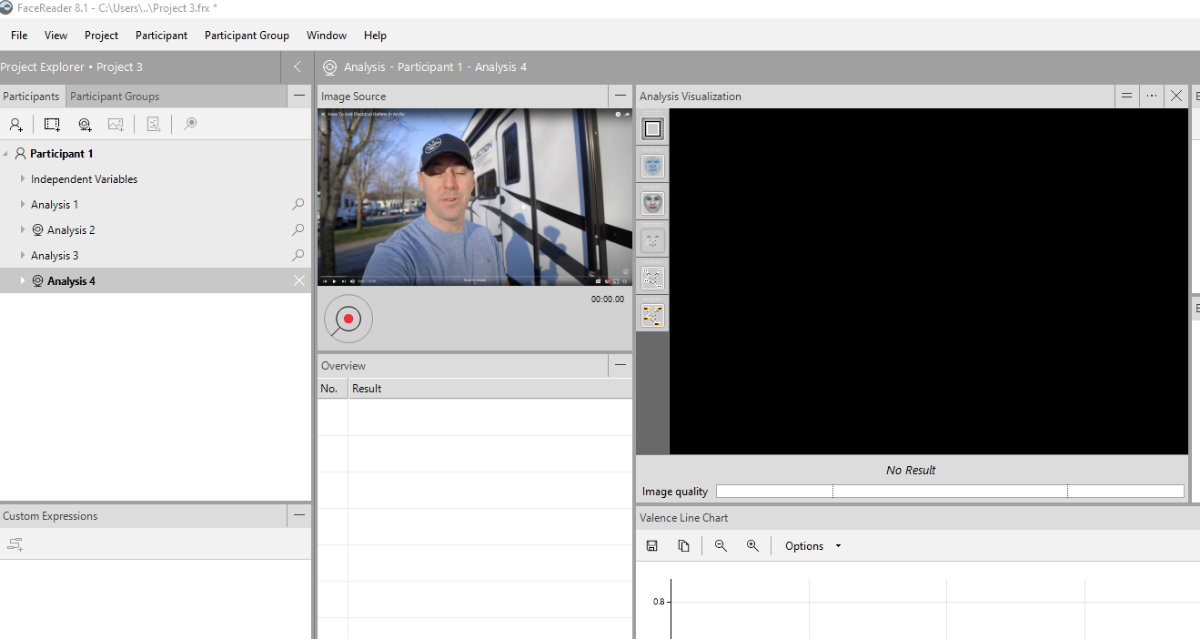Close the Analysis Visualization panel

pyautogui.click(x=1176, y=96)
